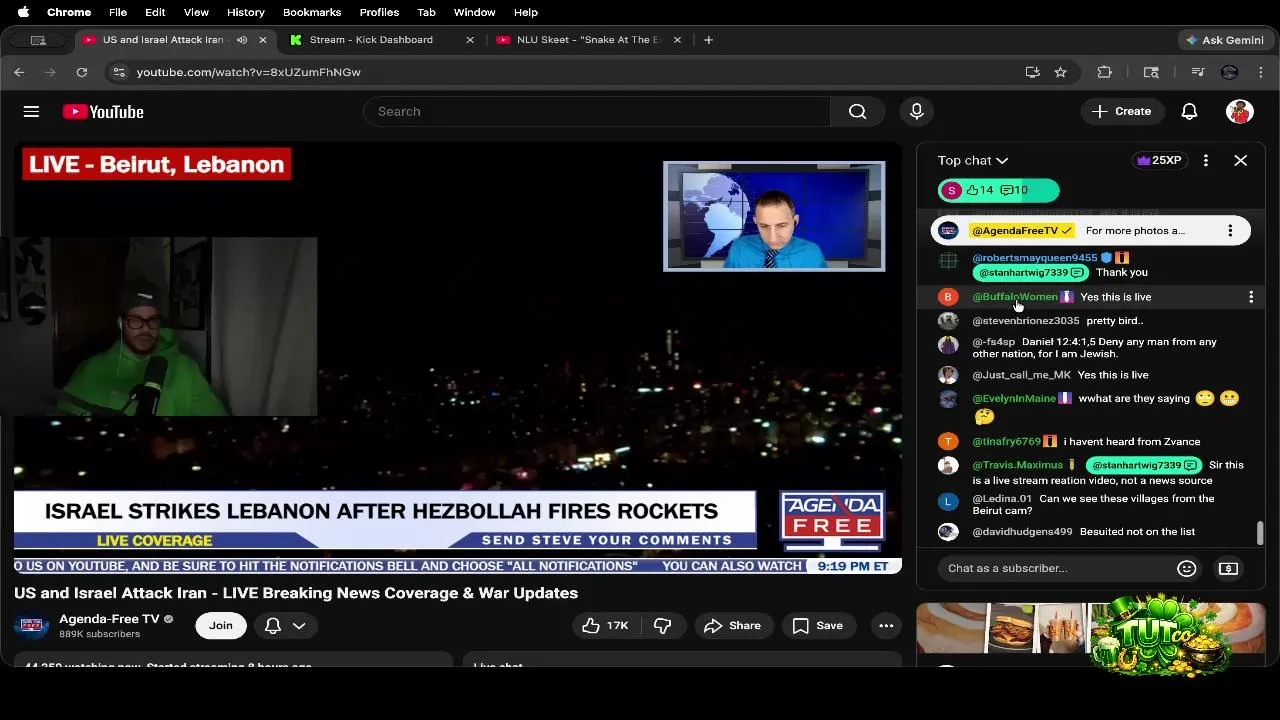1280x720 pixels.
Task: Click the live video player
Action: pos(458,359)
